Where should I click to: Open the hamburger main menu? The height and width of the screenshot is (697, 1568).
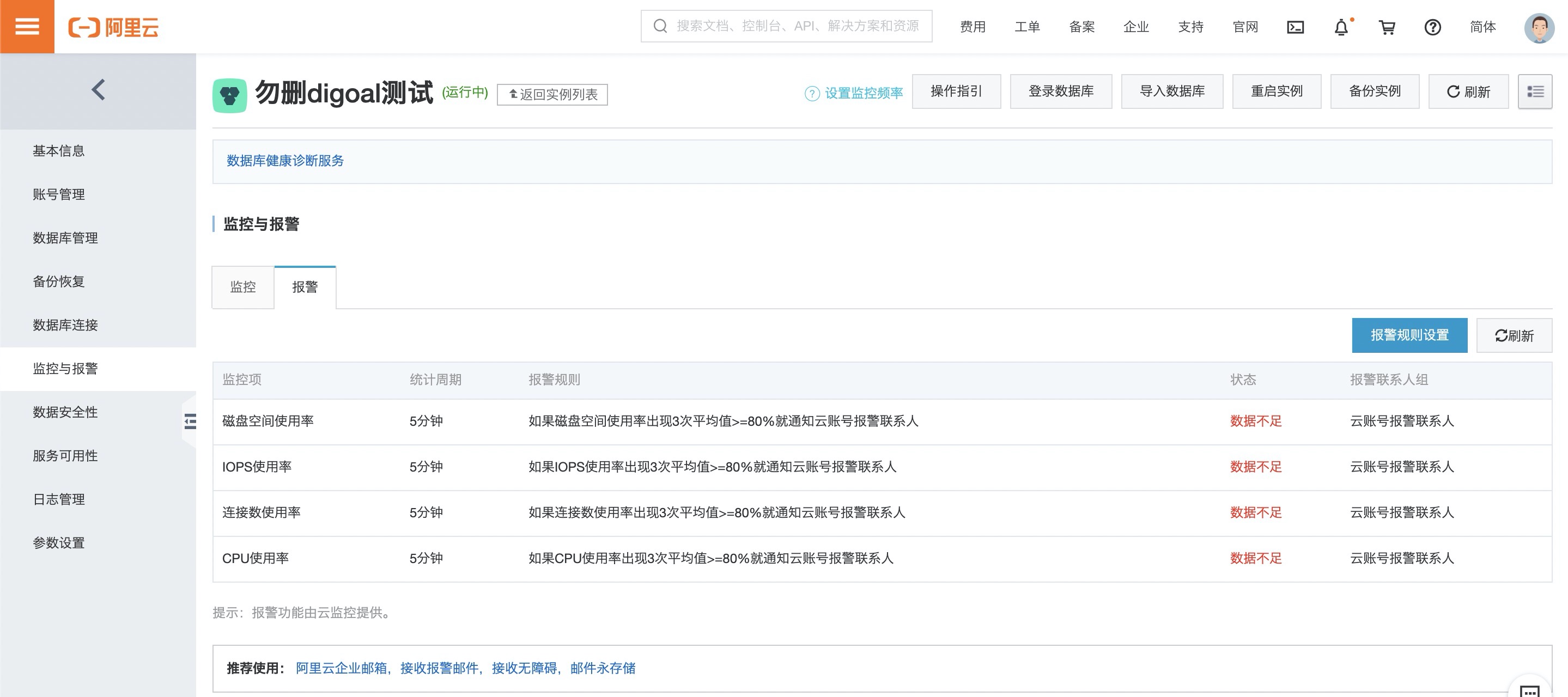click(x=27, y=26)
